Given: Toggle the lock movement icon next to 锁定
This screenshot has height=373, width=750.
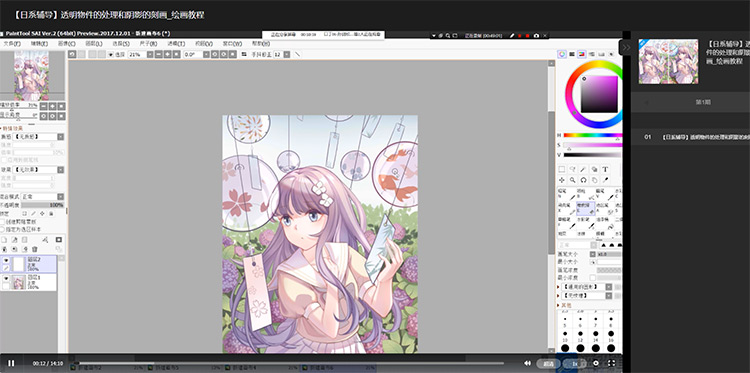Looking at the screenshot, I should click(42, 214).
